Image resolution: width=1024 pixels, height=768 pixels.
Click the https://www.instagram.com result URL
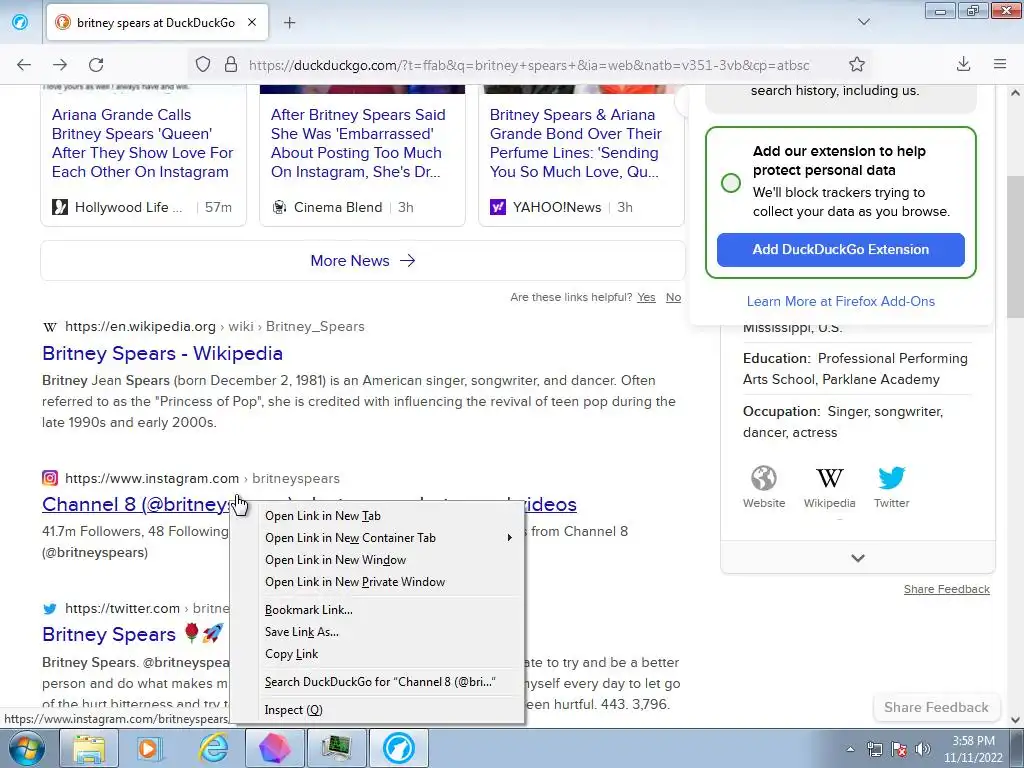tap(152, 478)
